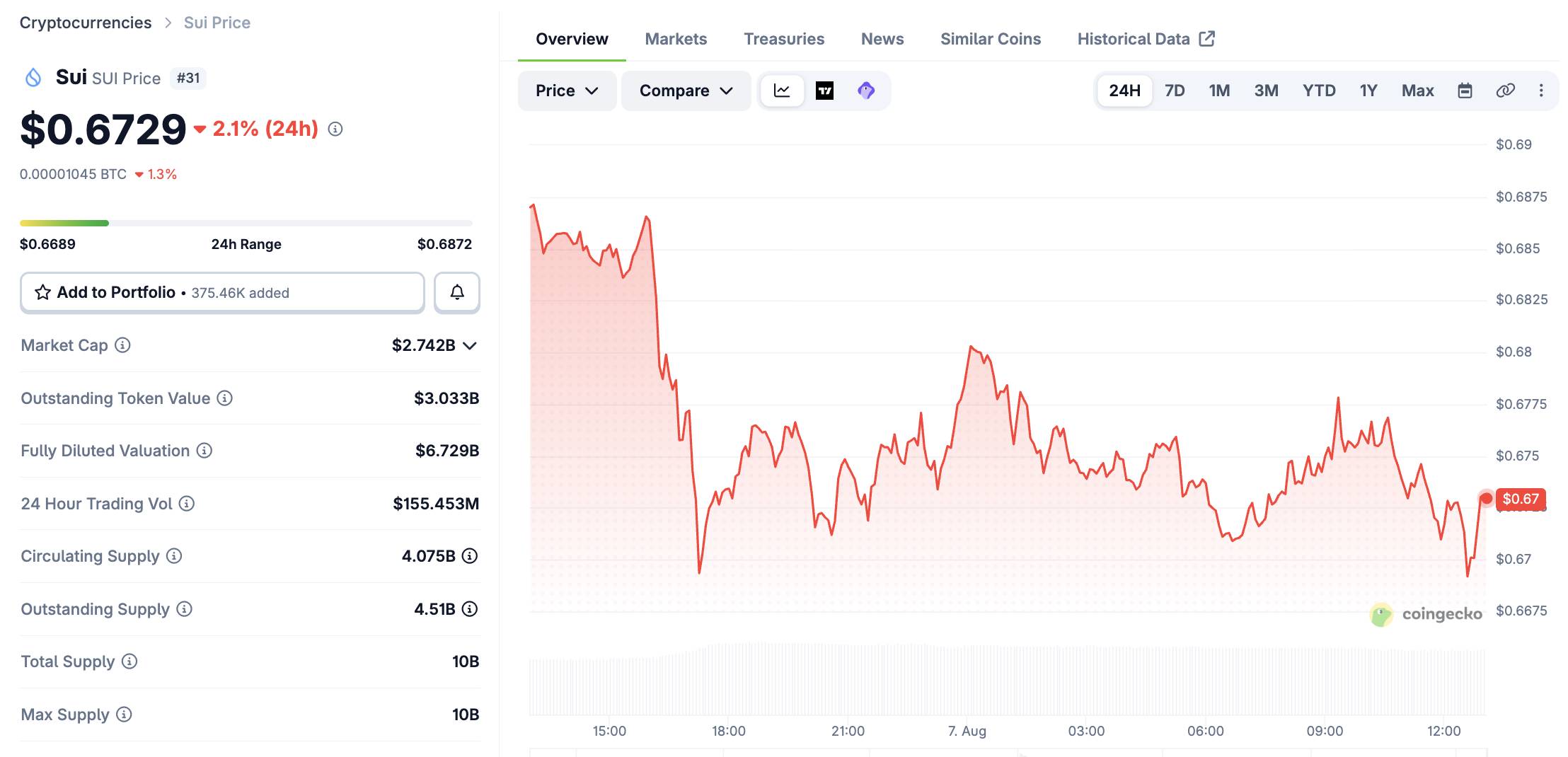
Task: Click external link icon beside Historical Data
Action: click(x=1207, y=39)
